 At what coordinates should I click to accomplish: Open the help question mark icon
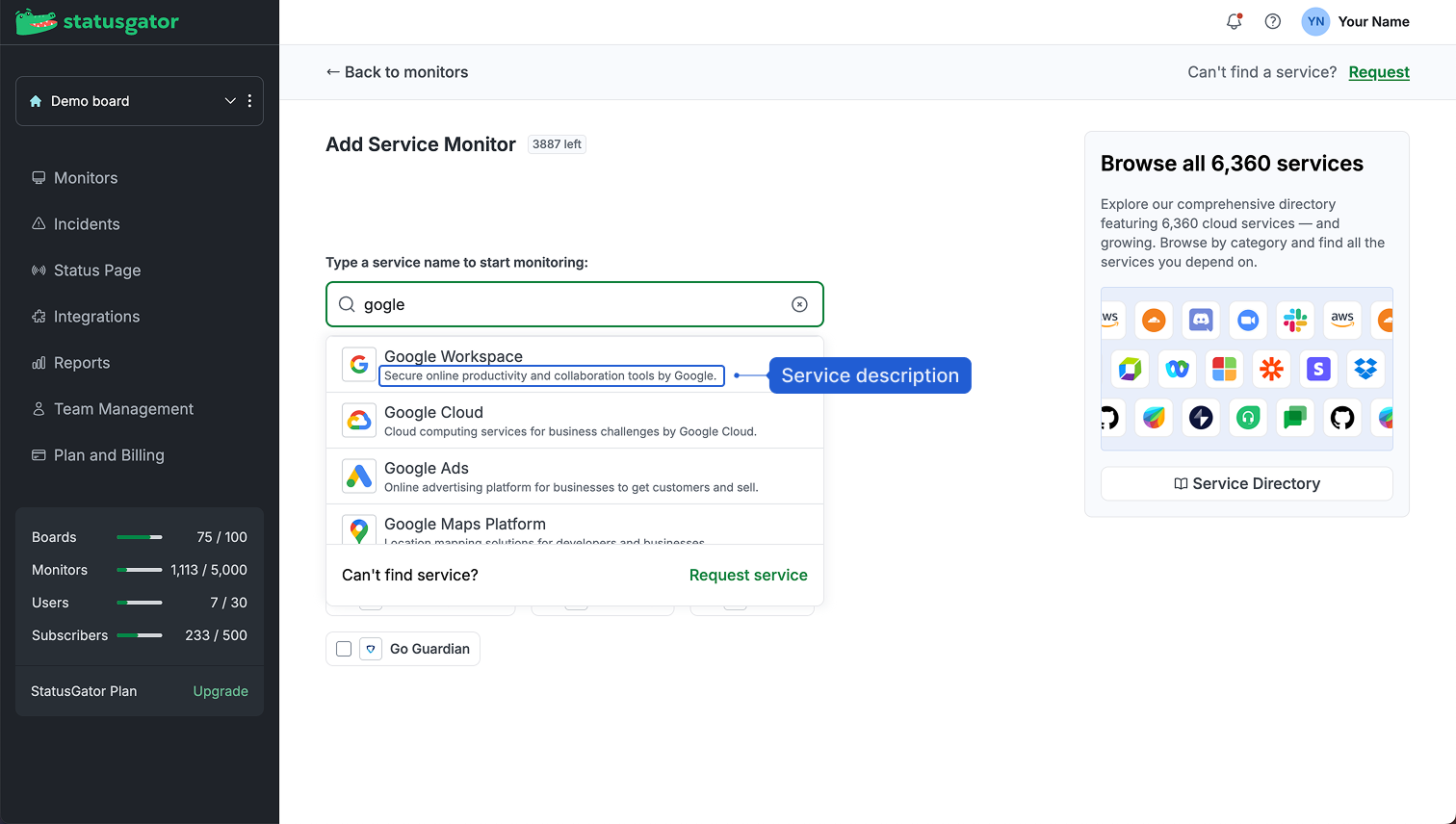(x=1273, y=21)
